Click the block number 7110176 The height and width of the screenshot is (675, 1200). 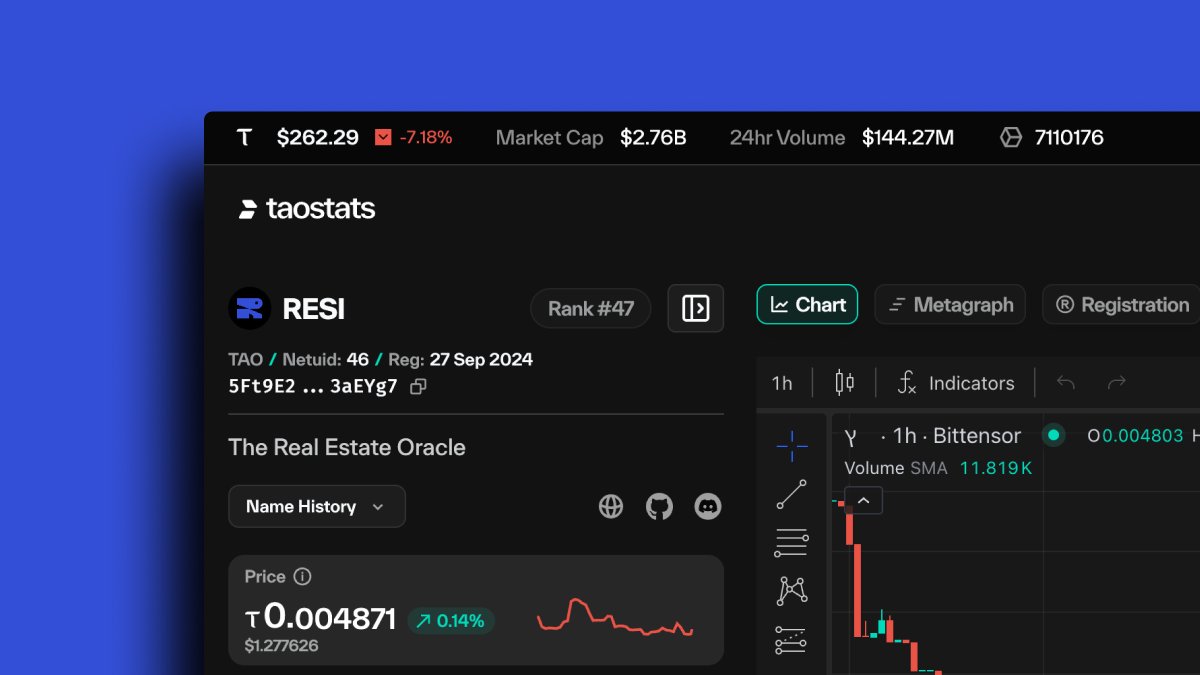(1069, 138)
